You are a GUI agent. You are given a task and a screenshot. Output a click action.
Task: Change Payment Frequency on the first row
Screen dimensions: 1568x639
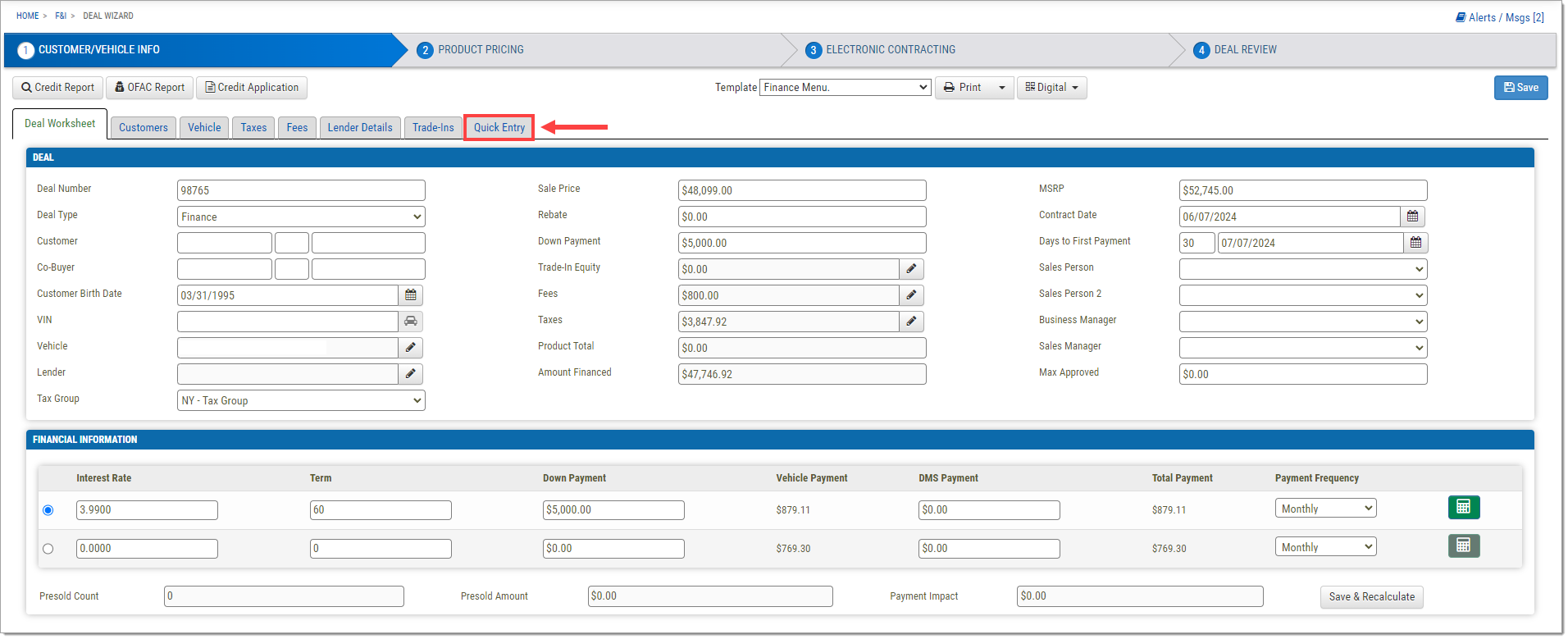pos(1326,509)
